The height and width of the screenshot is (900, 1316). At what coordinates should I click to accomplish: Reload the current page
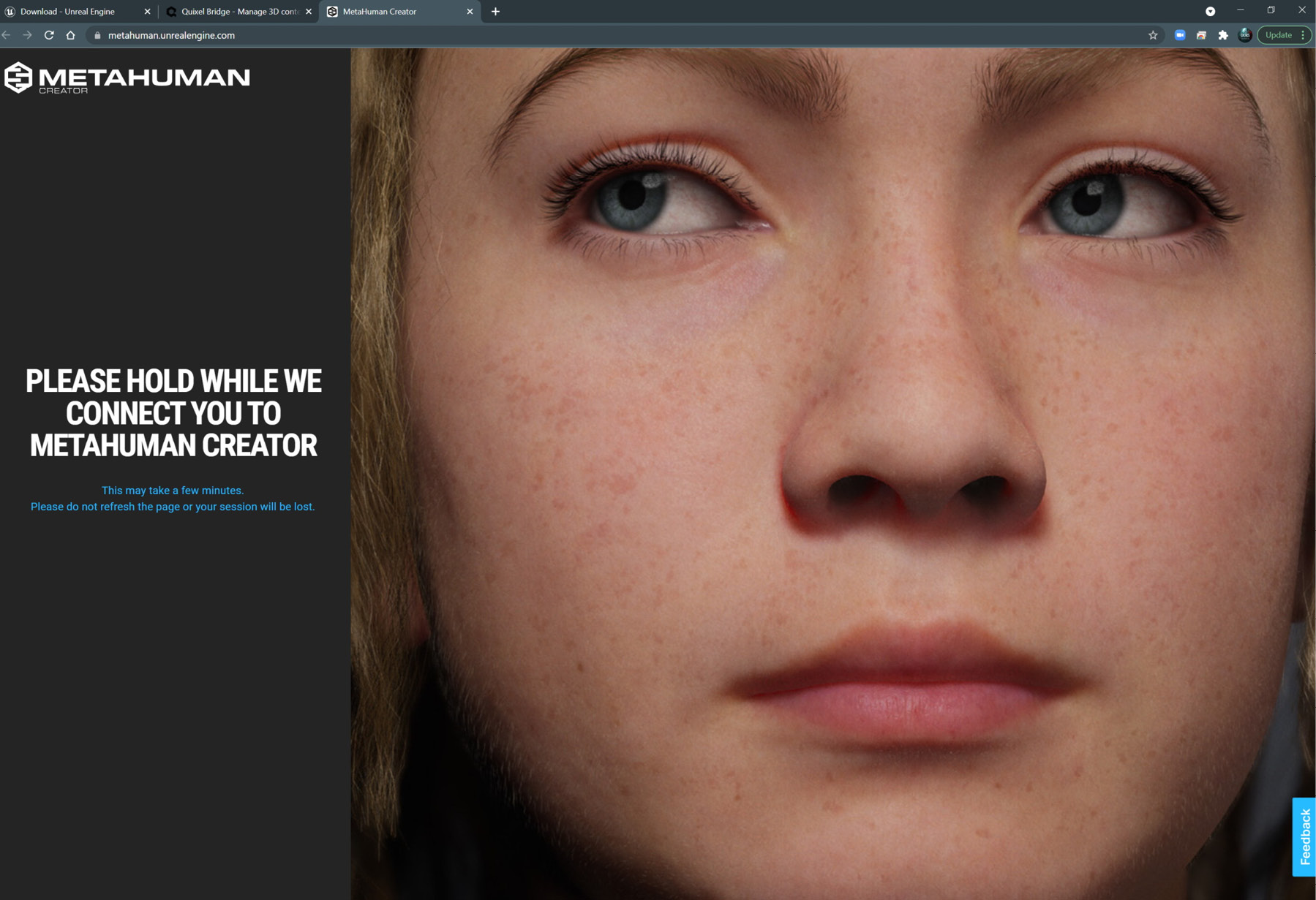click(49, 35)
